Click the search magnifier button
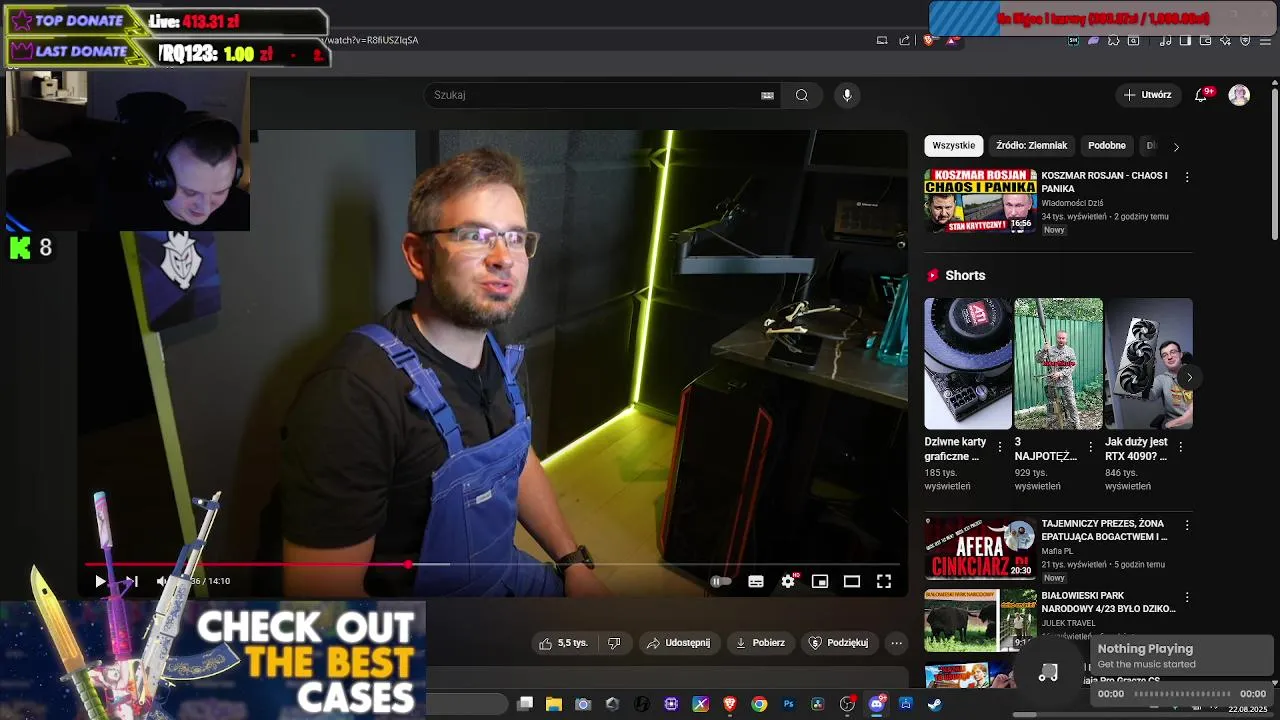Image resolution: width=1280 pixels, height=720 pixels. pyautogui.click(x=802, y=95)
